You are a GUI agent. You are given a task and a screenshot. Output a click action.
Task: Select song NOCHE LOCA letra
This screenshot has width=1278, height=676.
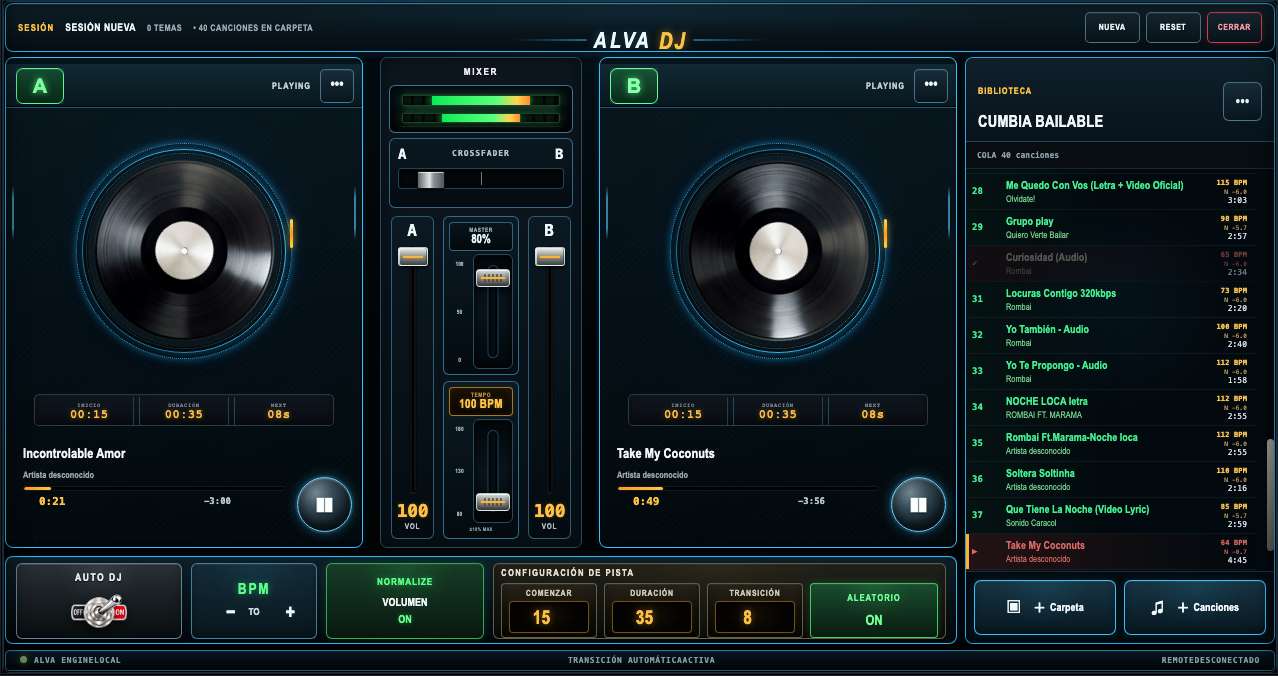pyautogui.click(x=1110, y=408)
